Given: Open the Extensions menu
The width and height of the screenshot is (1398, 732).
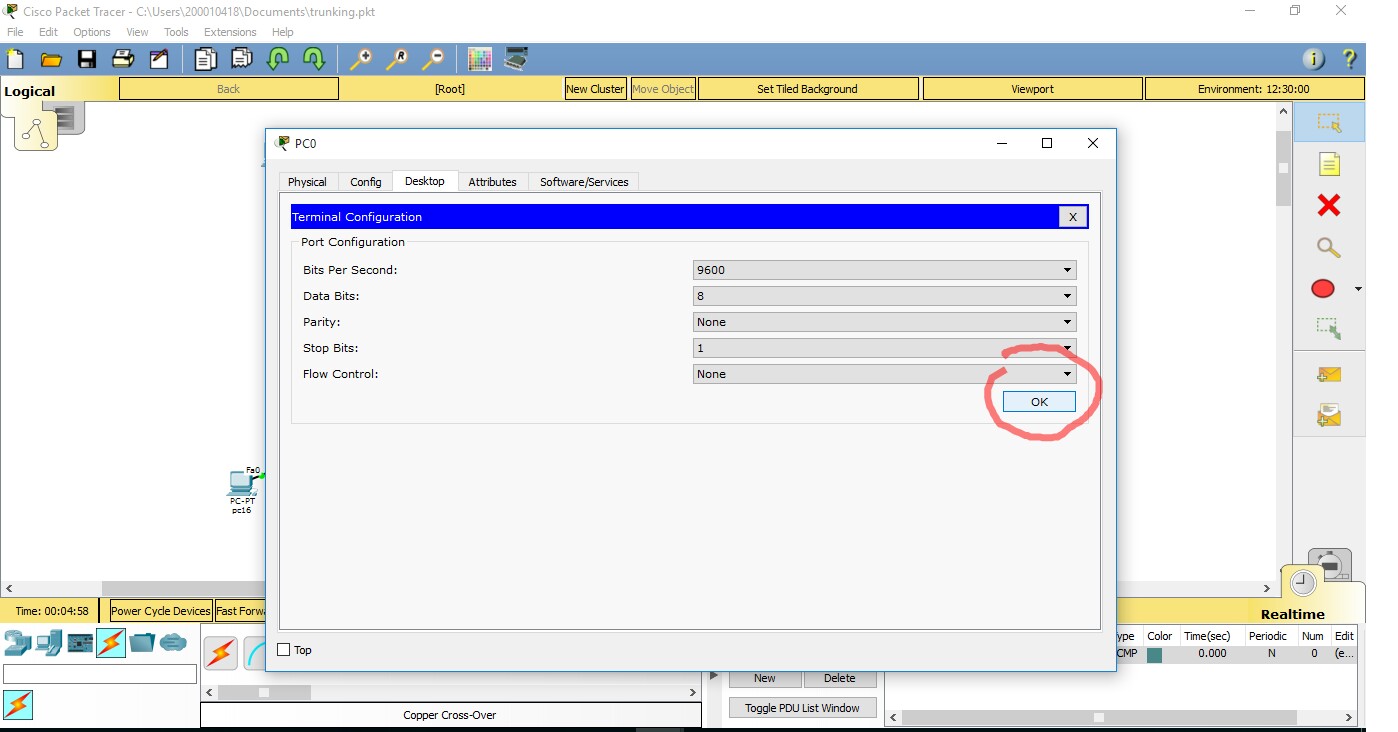Looking at the screenshot, I should (229, 31).
